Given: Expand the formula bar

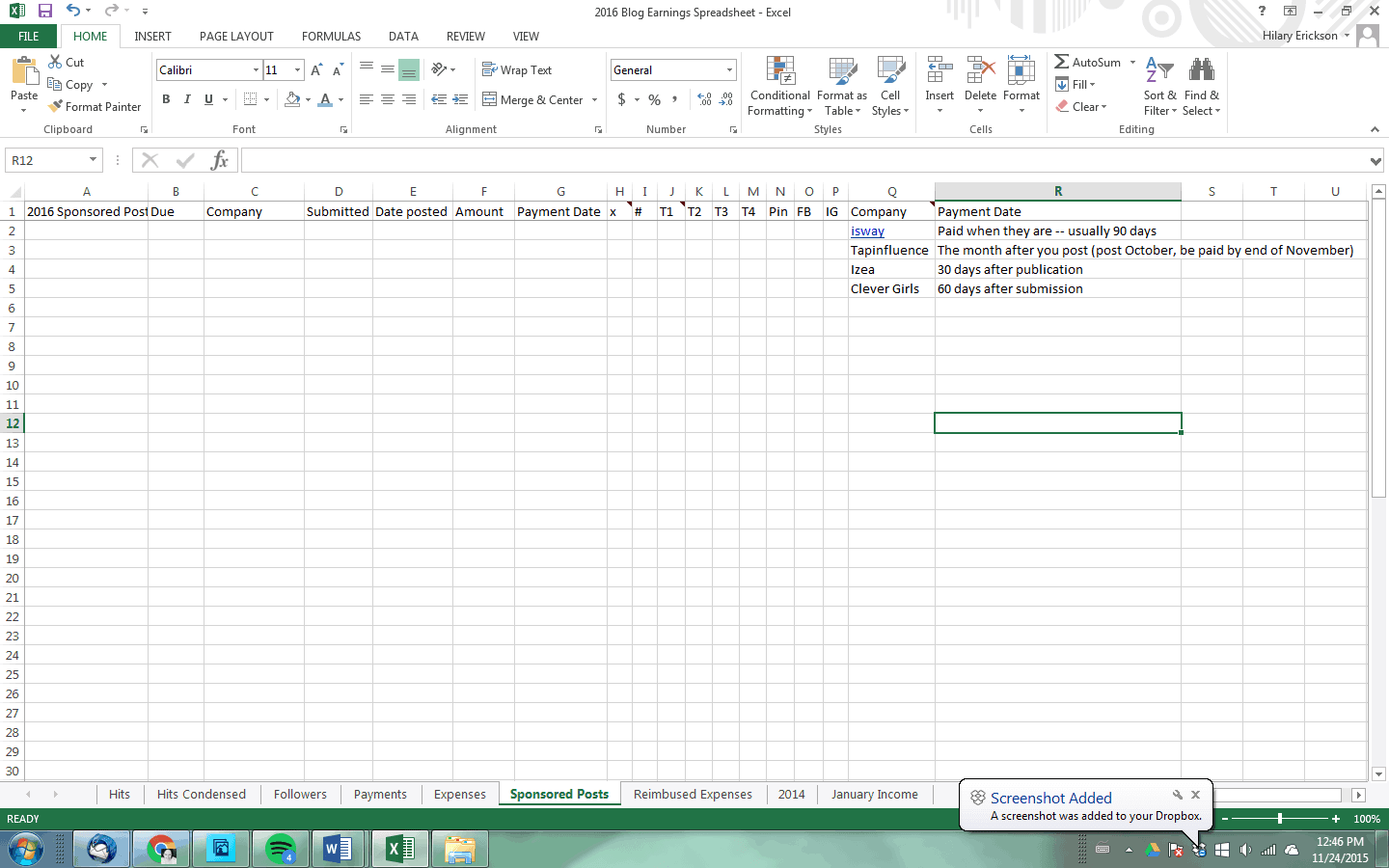Looking at the screenshot, I should point(1375,161).
